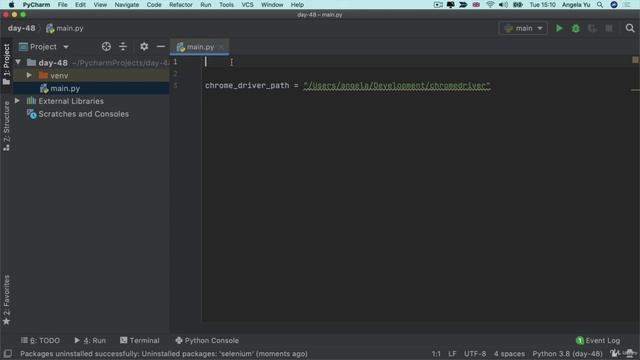
Task: Click the battery status icon
Action: [x=518, y=4]
